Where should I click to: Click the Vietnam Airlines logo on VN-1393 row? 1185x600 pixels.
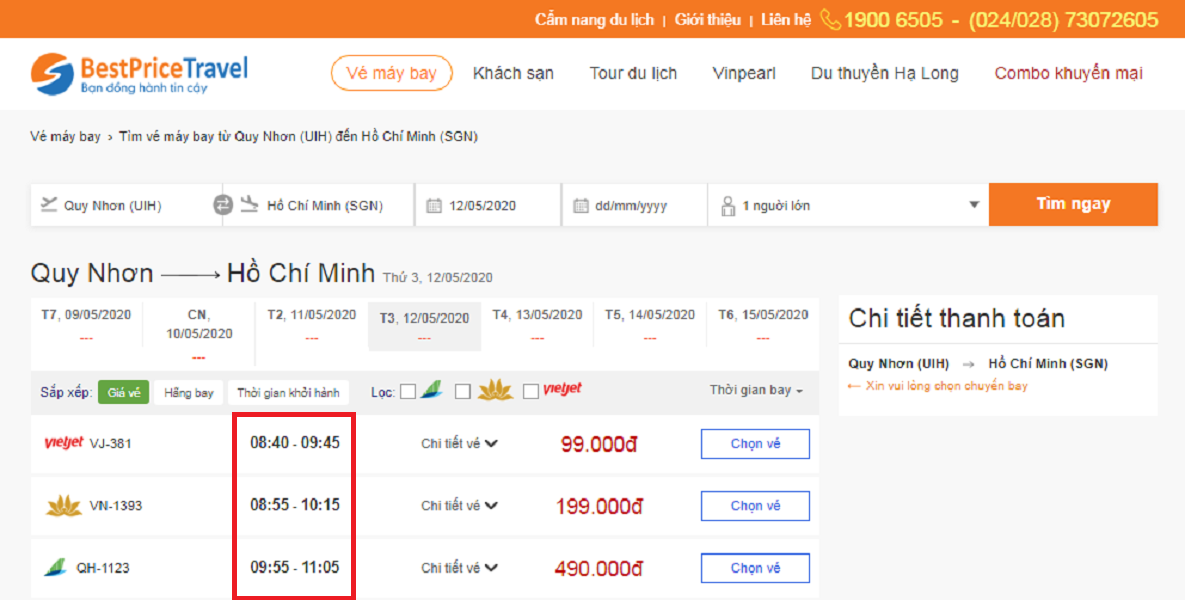[63, 506]
